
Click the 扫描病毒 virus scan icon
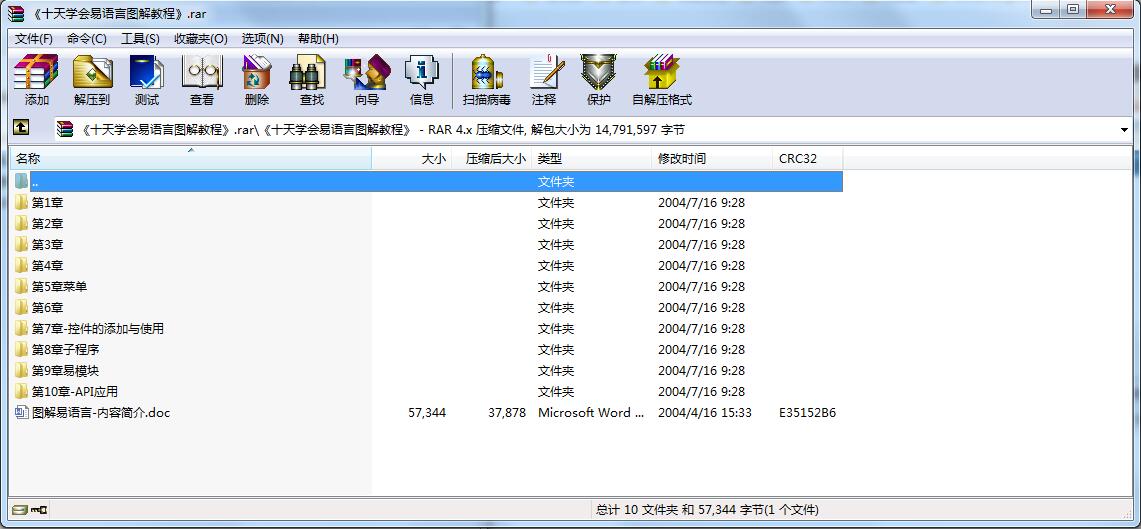click(486, 80)
